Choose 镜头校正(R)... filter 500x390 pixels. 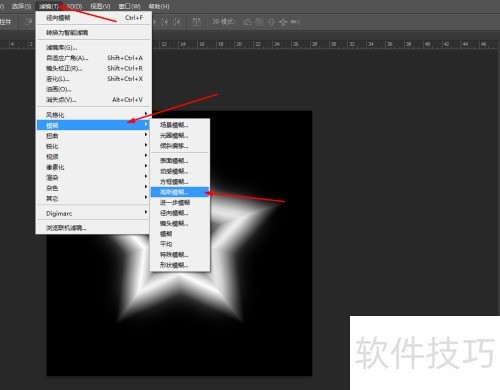click(x=94, y=68)
